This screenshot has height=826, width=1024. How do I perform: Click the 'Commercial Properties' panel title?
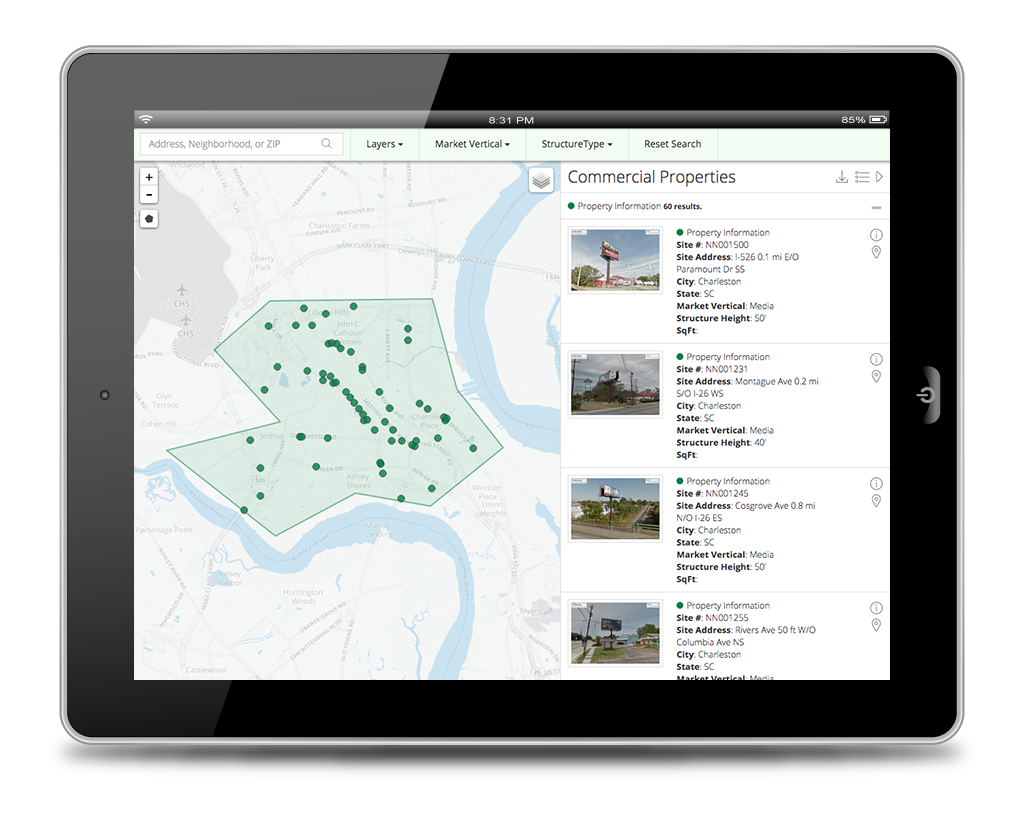tap(651, 177)
